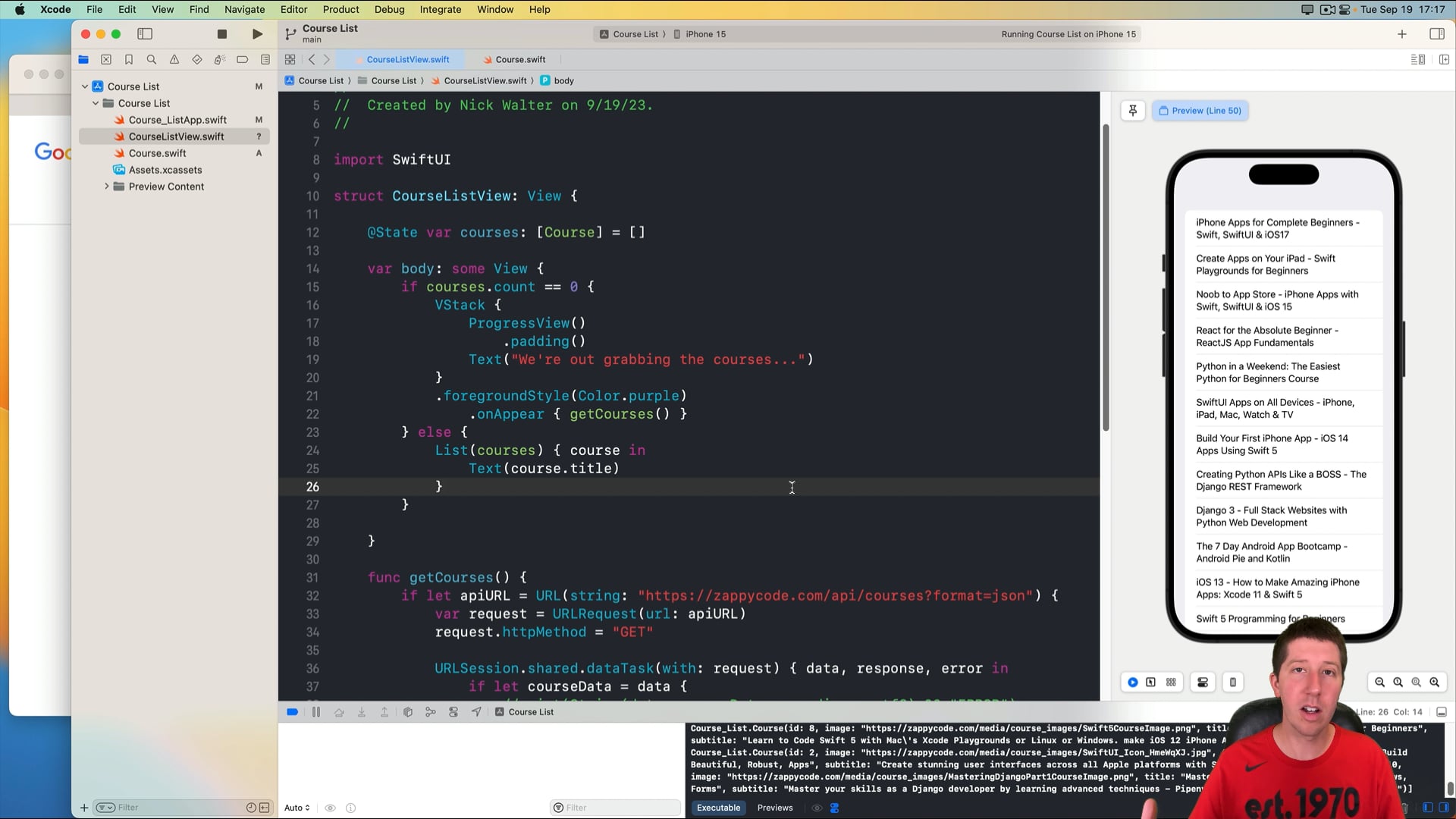Zoom preview canvas to 100%
Image resolution: width=1456 pixels, height=819 pixels.
coord(1398,682)
